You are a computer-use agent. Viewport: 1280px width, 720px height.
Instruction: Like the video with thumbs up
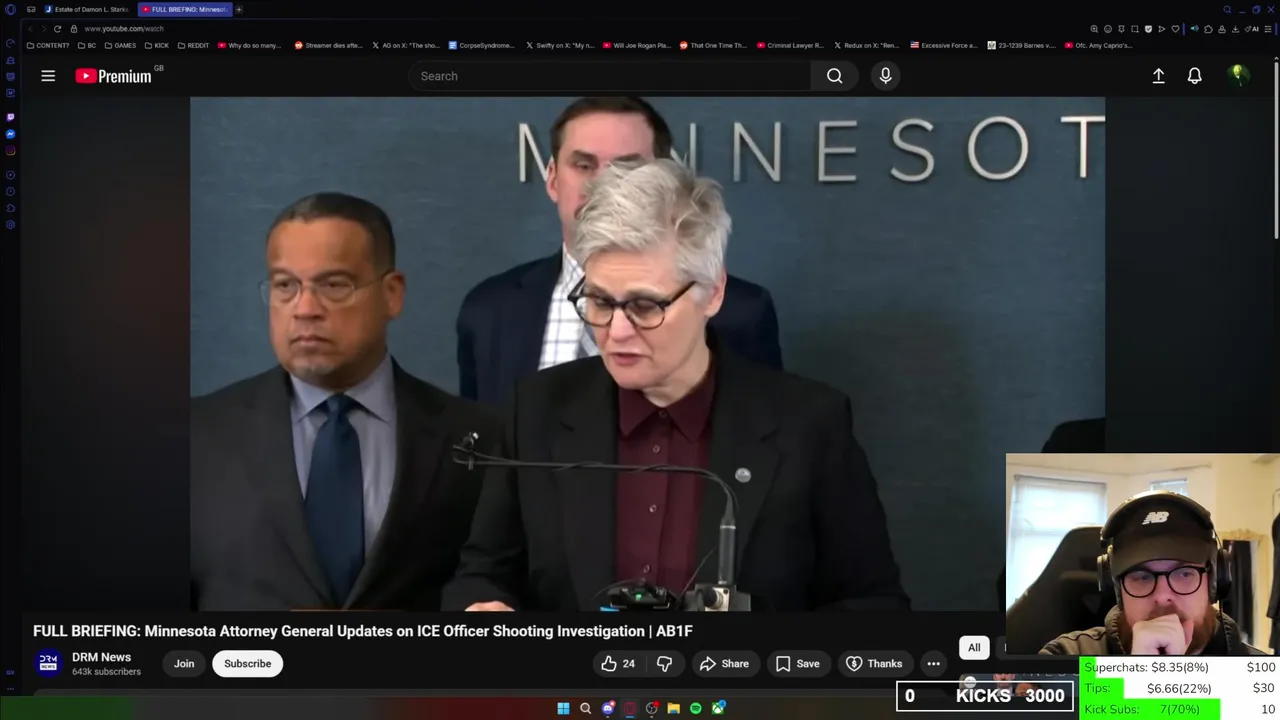coord(618,663)
